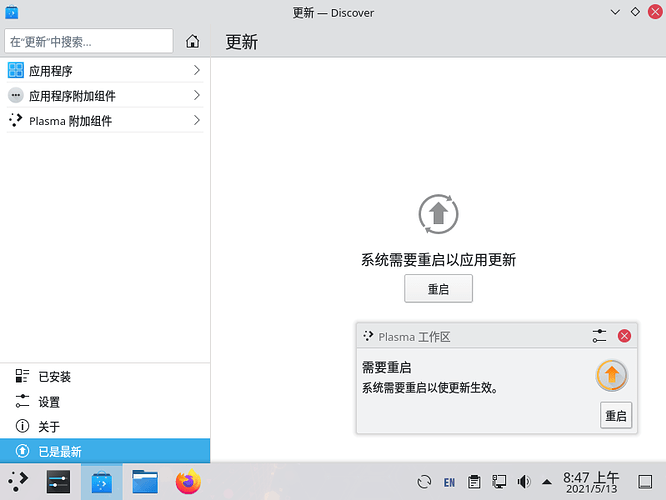Click the EN input method indicator
Image resolution: width=666 pixels, height=500 pixels.
point(449,482)
